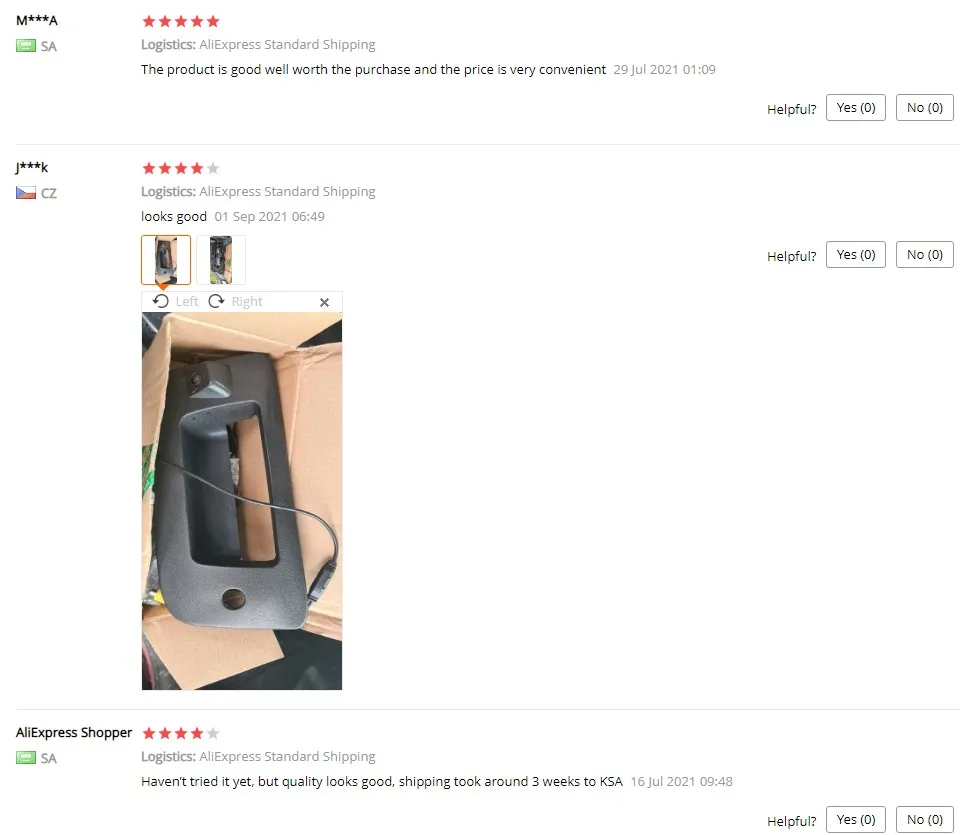Click the rotate Left icon above the photo
The width and height of the screenshot is (970, 835).
point(161,301)
